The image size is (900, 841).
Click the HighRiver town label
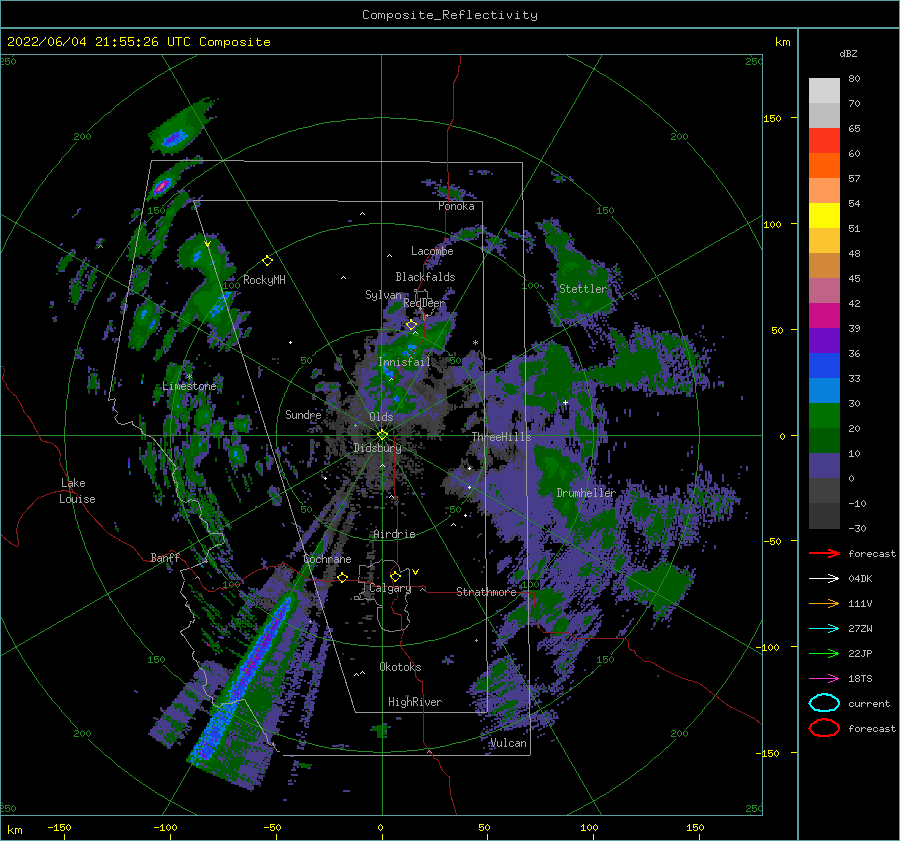coord(415,702)
